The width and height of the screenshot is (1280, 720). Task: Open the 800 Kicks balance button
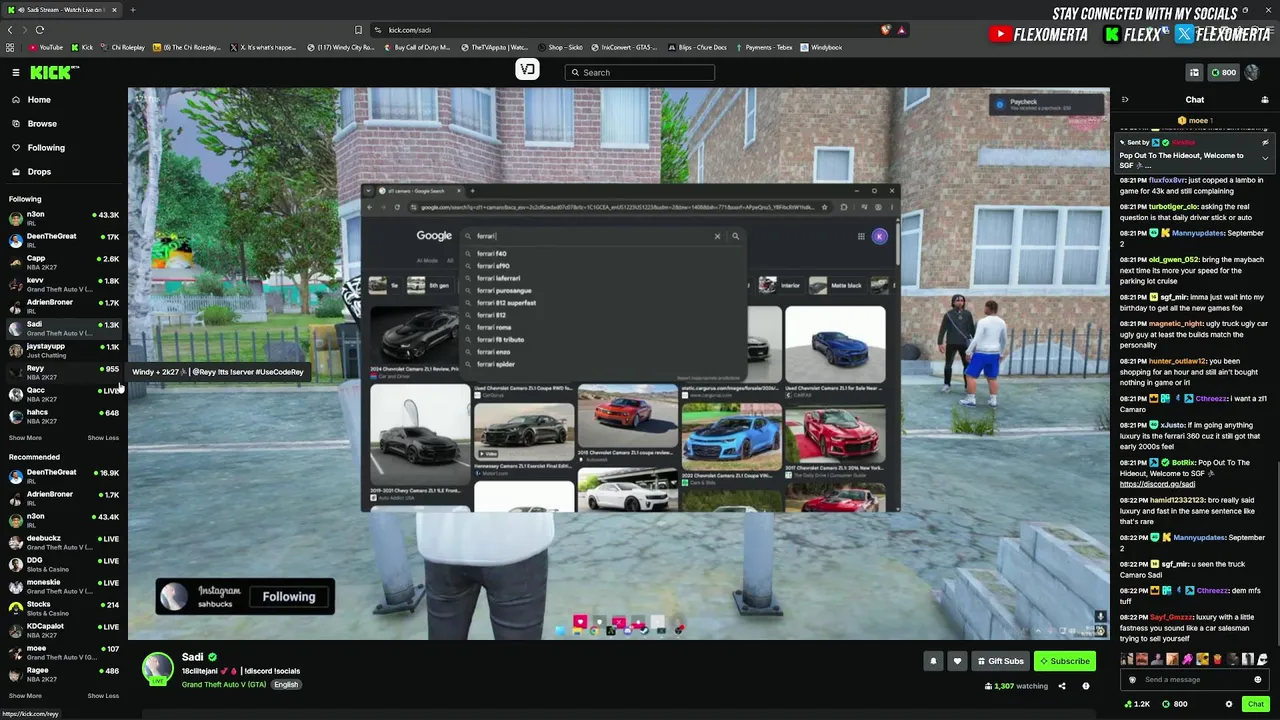(x=1223, y=72)
